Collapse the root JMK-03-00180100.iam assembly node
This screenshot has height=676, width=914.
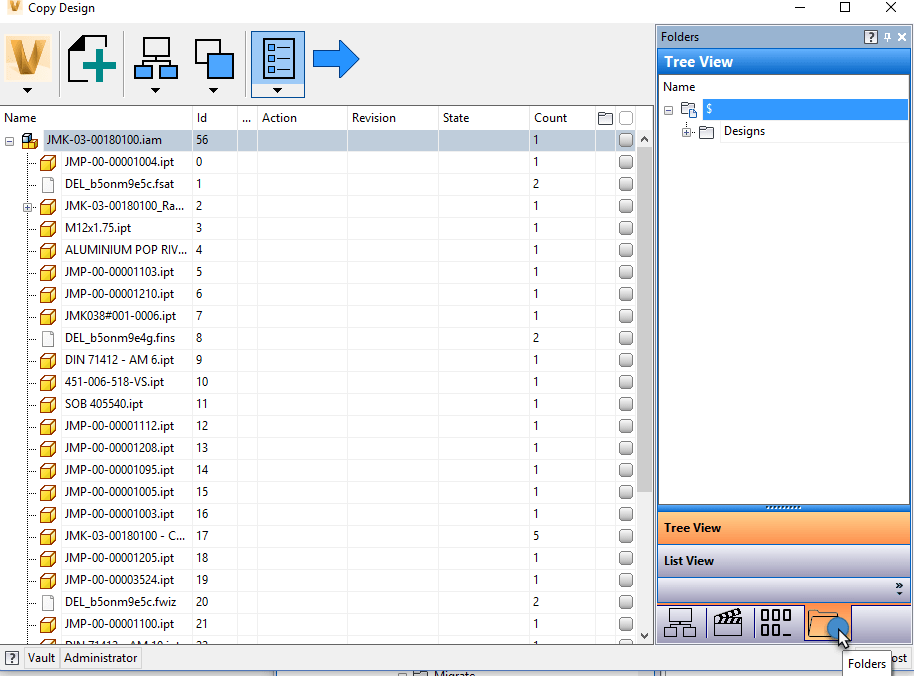pyautogui.click(x=9, y=140)
